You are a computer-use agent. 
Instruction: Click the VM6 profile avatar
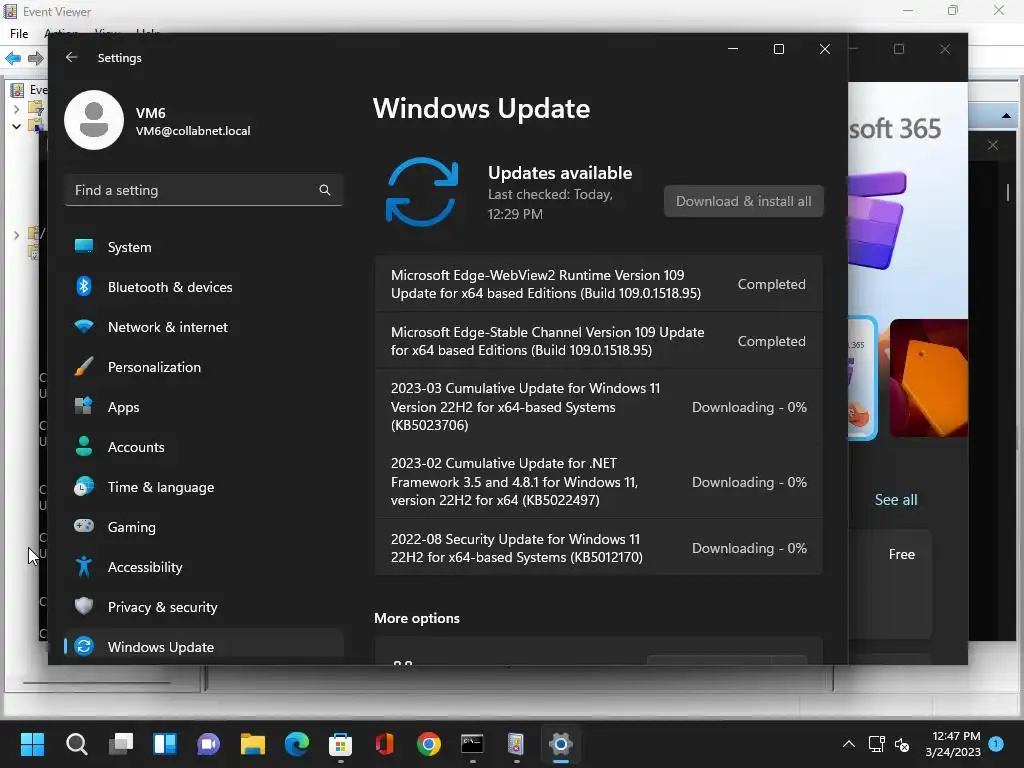[94, 120]
